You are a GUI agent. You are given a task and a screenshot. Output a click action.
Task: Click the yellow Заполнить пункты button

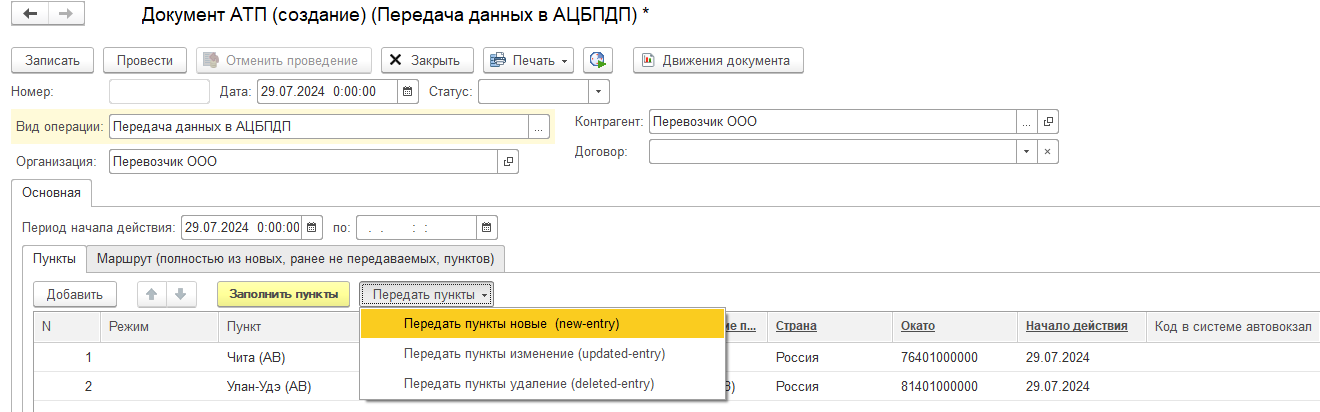pyautogui.click(x=283, y=294)
